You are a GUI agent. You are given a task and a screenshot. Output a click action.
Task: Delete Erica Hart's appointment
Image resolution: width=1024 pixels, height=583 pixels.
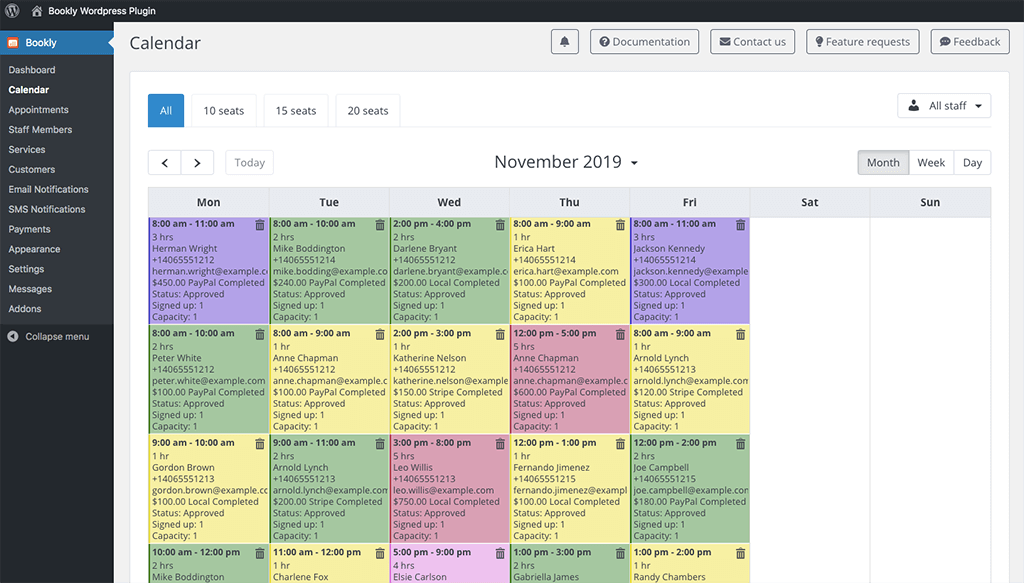coord(620,225)
